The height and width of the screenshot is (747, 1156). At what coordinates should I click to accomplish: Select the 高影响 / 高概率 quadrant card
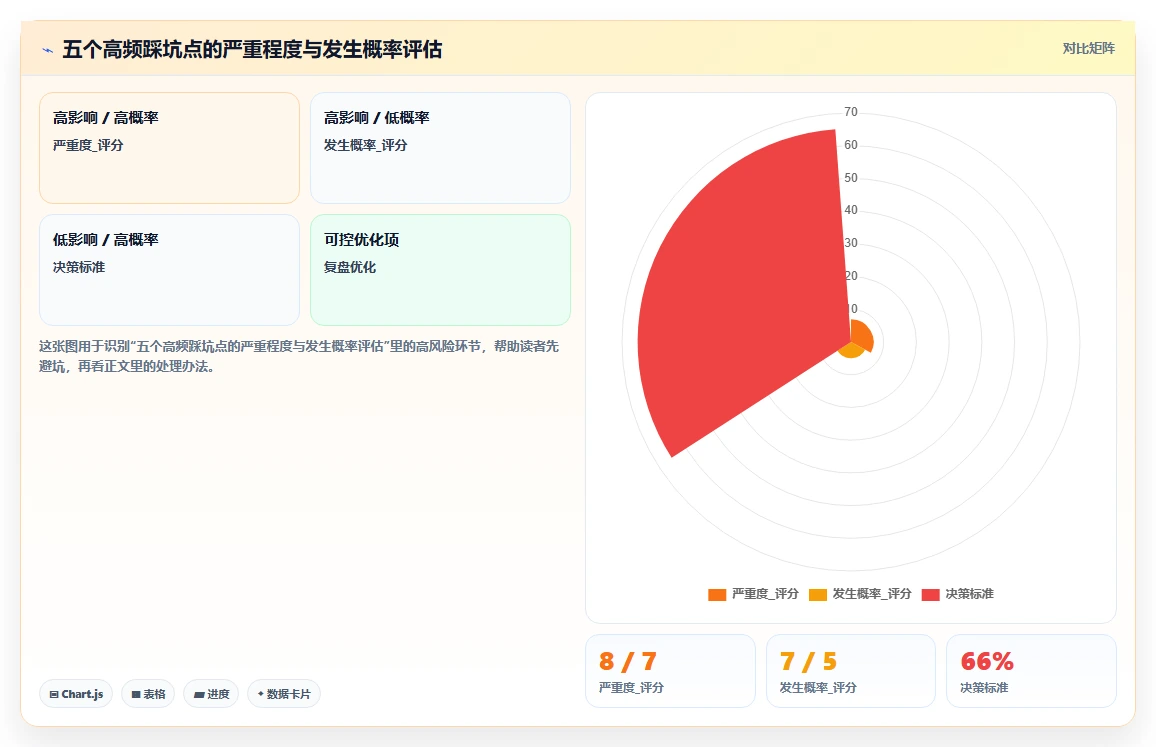(x=170, y=147)
